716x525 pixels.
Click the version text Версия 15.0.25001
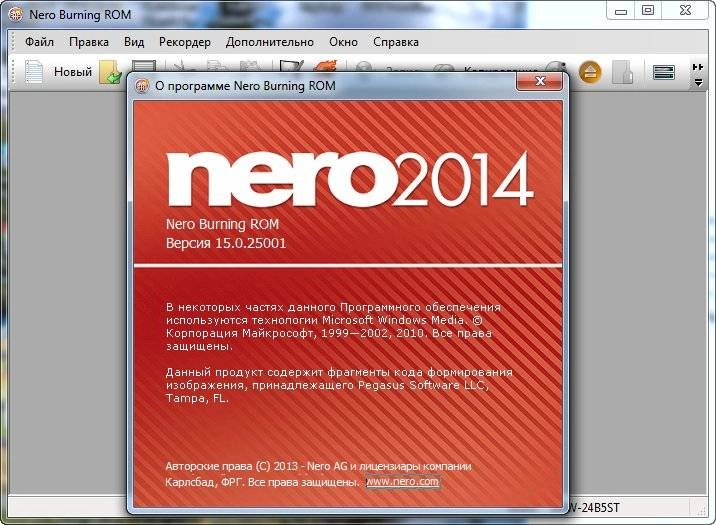(226, 243)
